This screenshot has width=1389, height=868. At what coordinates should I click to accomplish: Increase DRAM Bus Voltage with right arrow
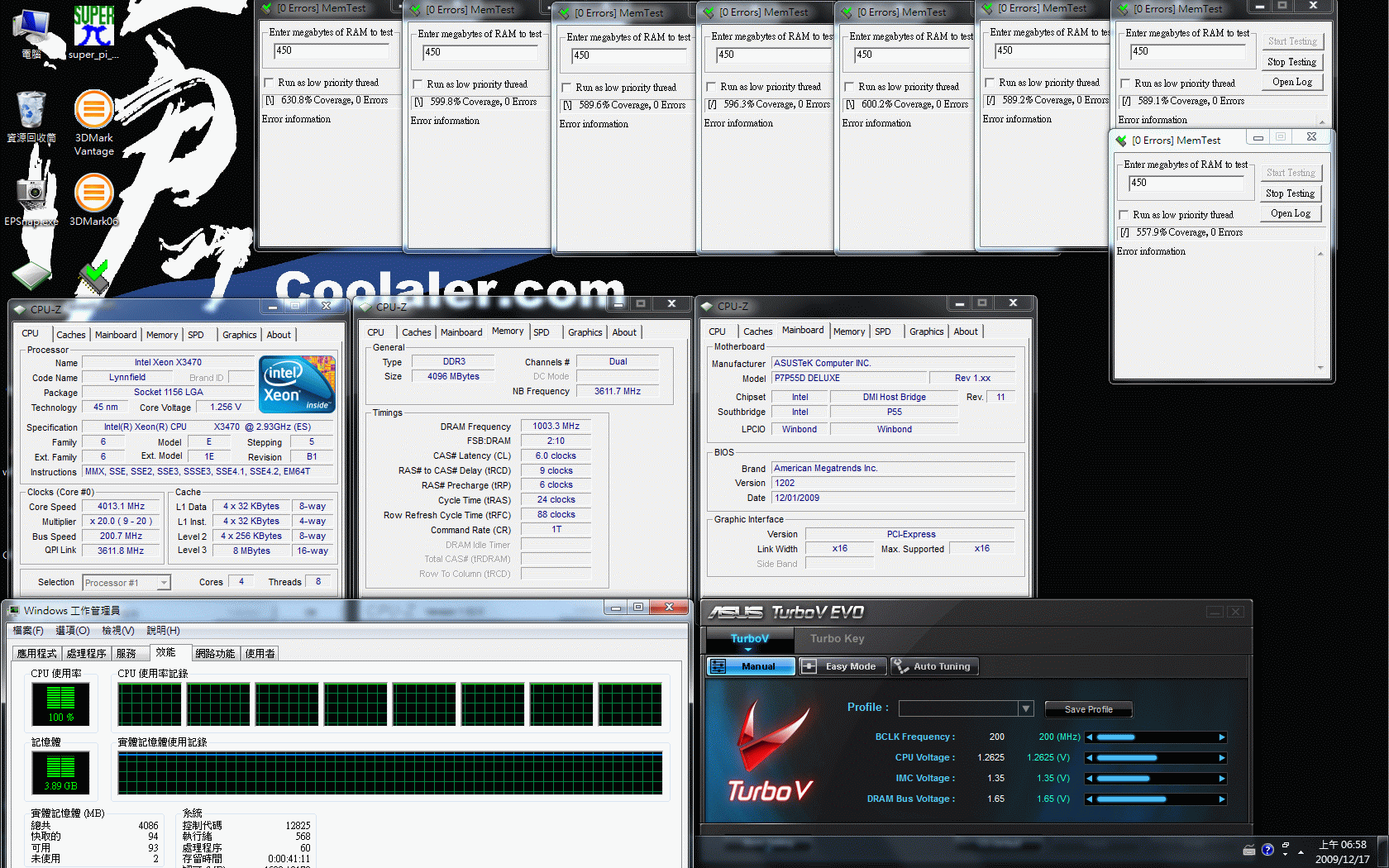[1222, 799]
